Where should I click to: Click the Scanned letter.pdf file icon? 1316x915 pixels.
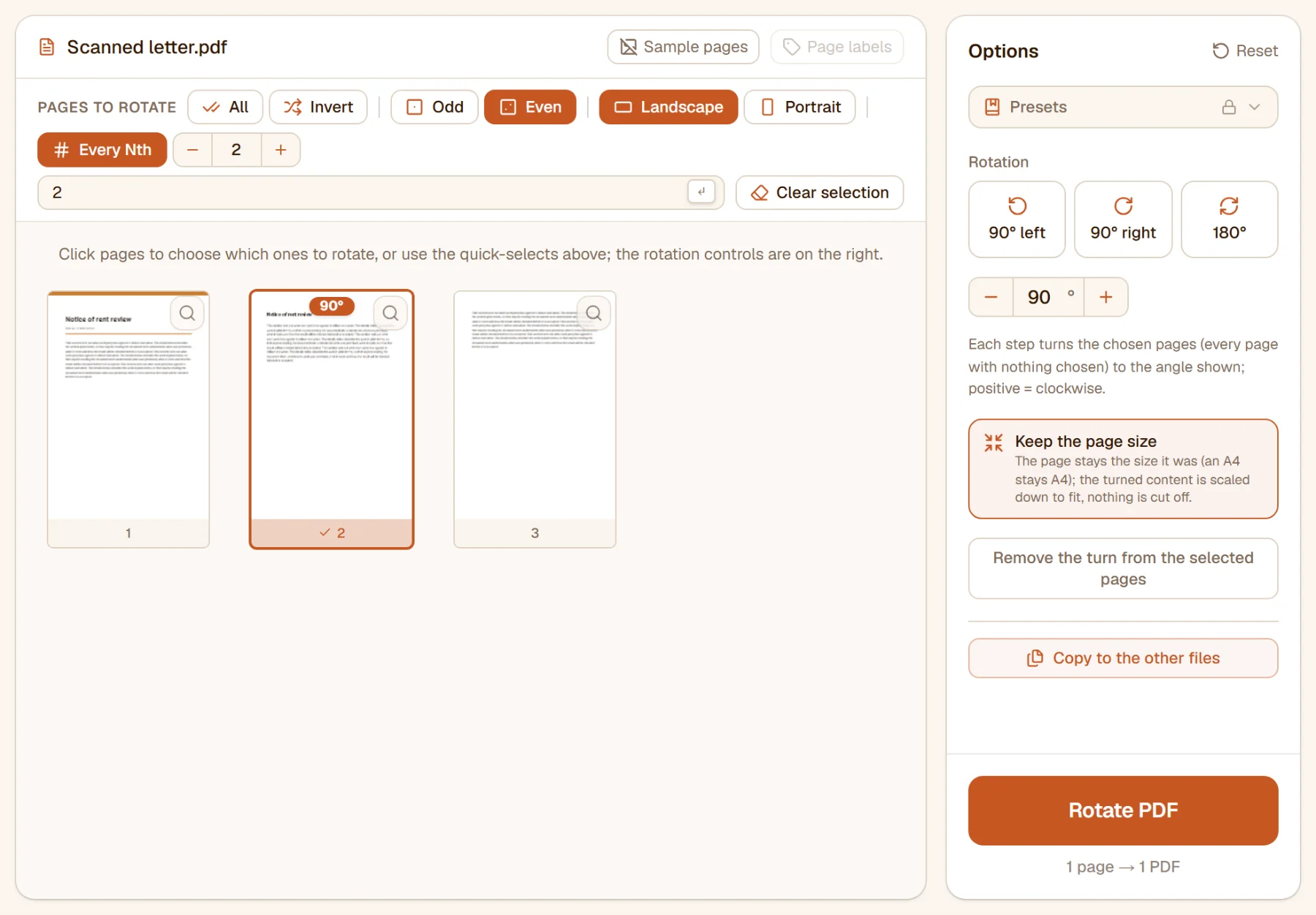click(x=47, y=48)
